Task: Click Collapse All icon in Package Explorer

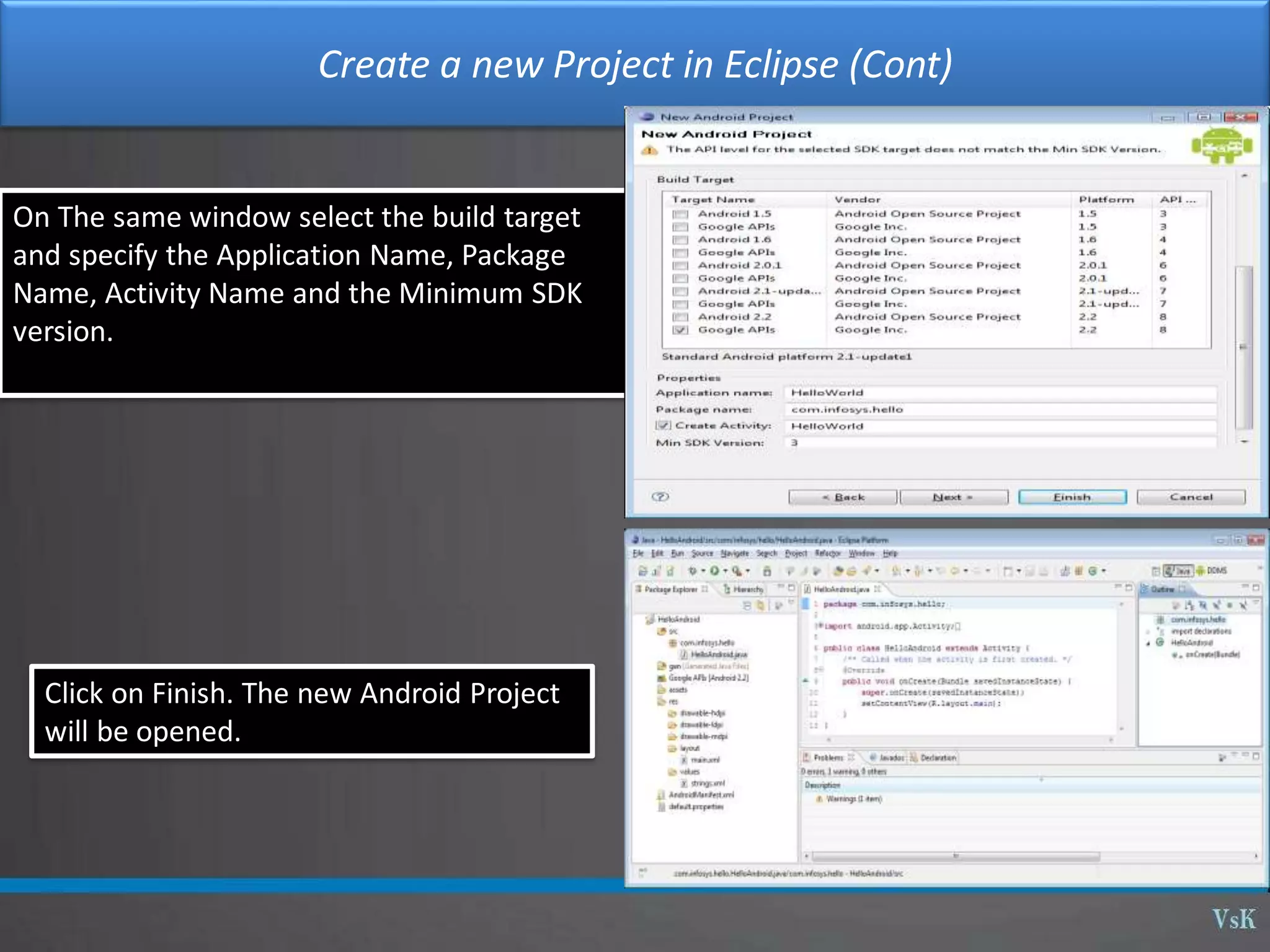Action: (747, 606)
